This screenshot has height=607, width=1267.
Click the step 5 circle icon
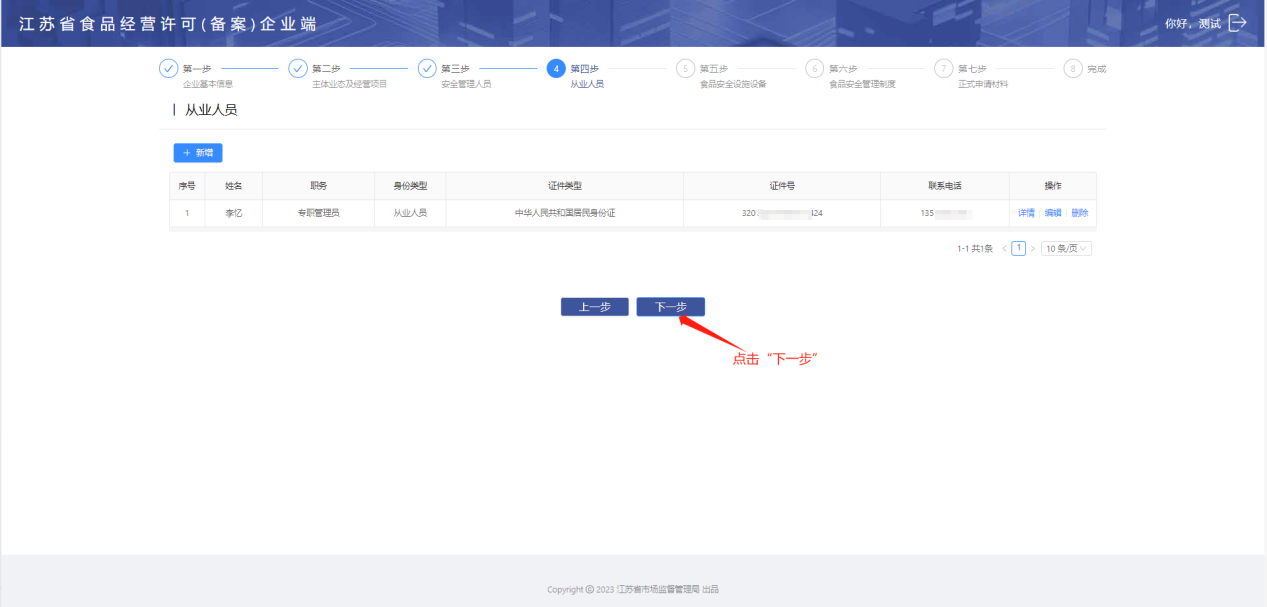(685, 69)
